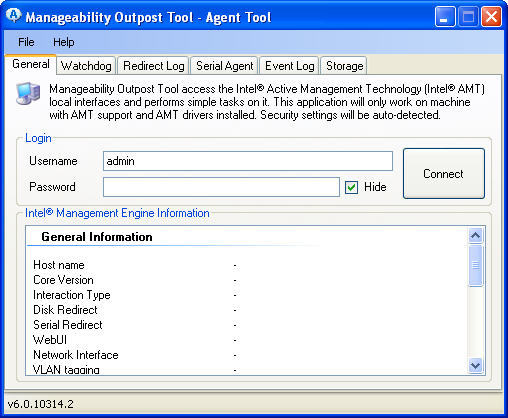Select the VLAN tagging row
The height and width of the screenshot is (418, 508).
(x=246, y=369)
